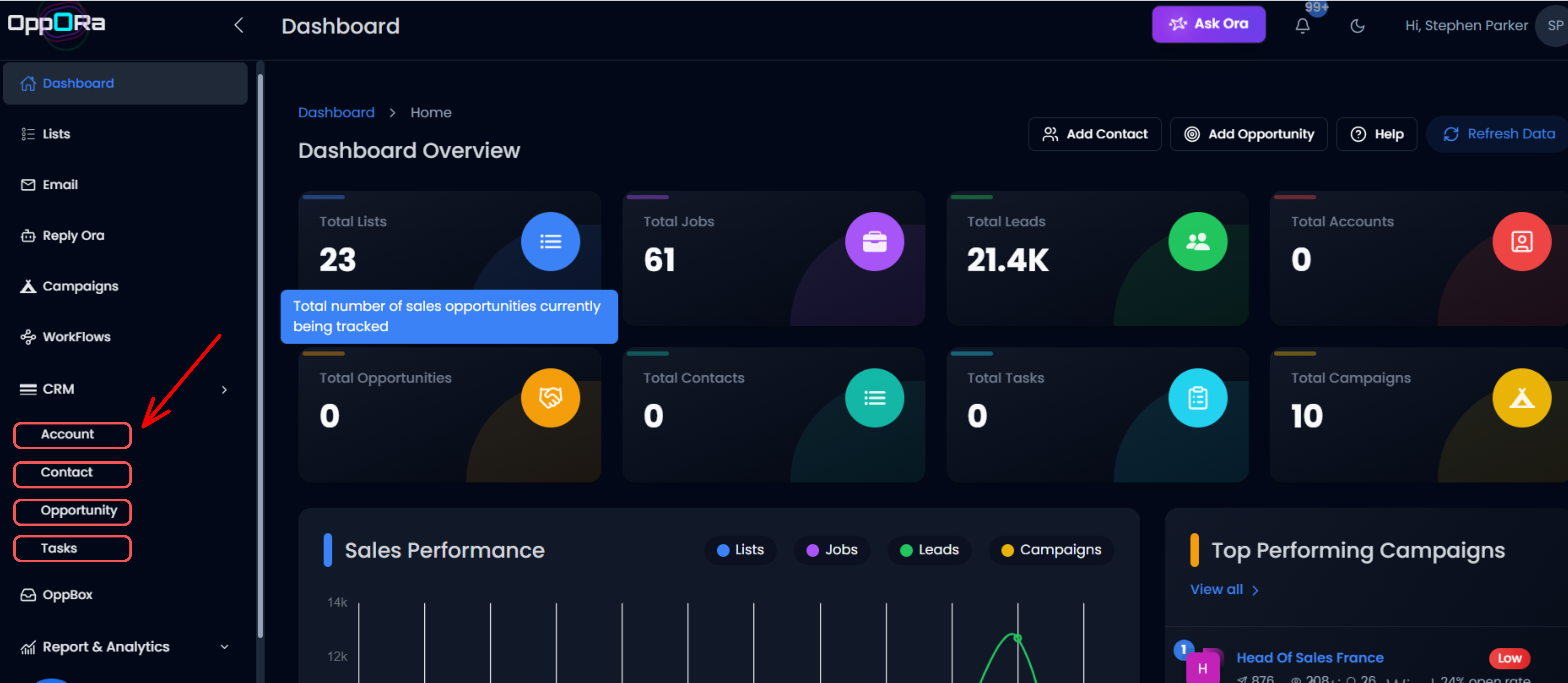Click Dashboard breadcrumb link

pyautogui.click(x=336, y=113)
